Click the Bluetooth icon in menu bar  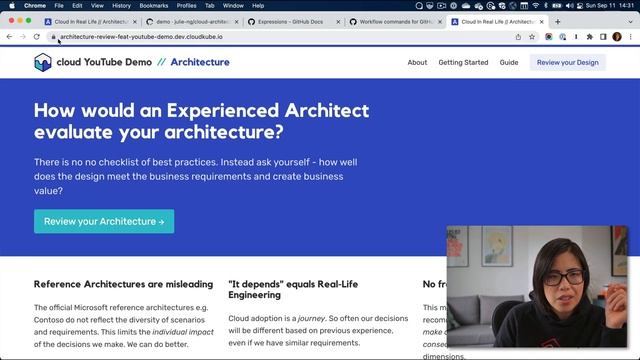click(546, 6)
